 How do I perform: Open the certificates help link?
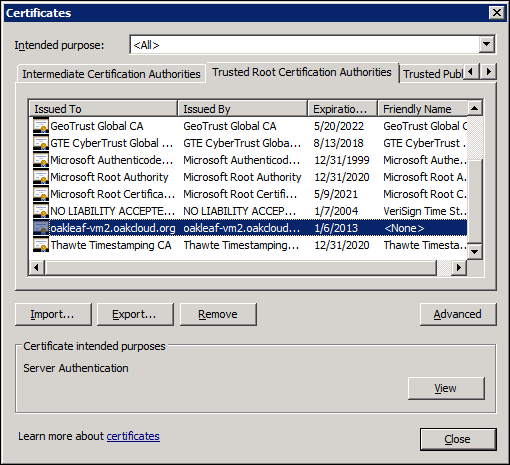pyautogui.click(x=133, y=436)
